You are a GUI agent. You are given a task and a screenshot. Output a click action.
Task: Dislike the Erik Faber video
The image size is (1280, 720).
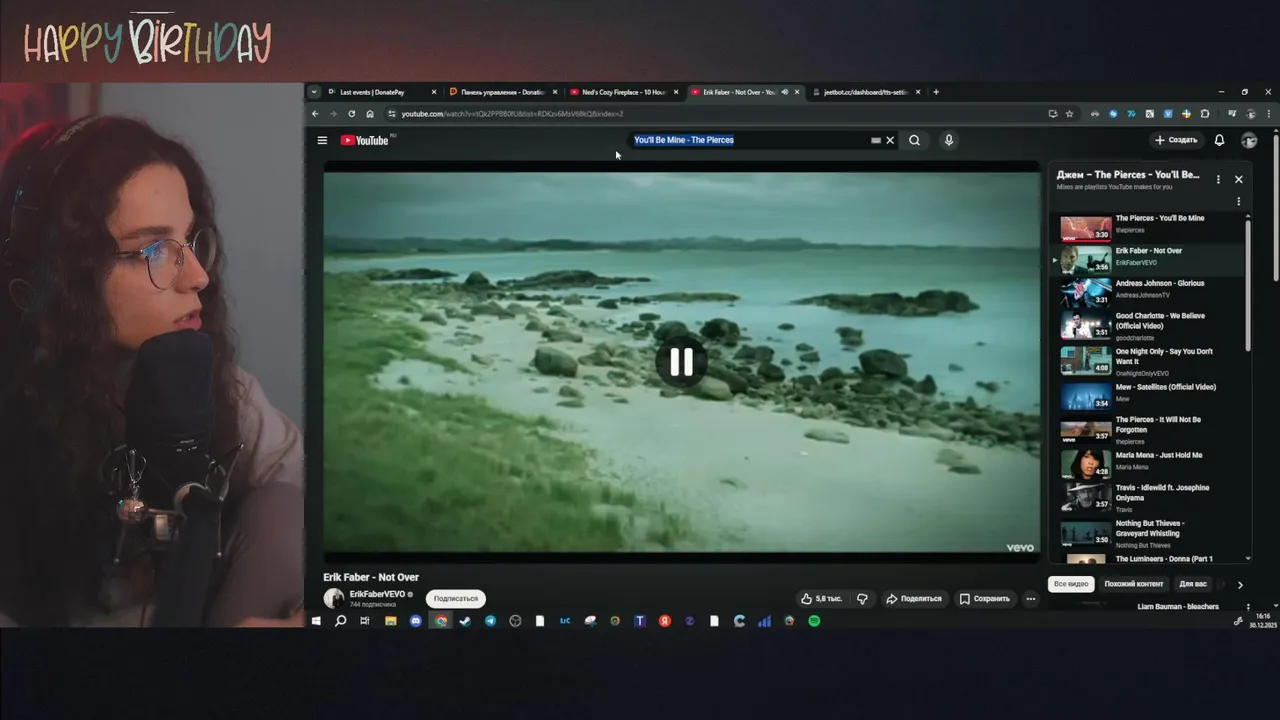click(863, 598)
